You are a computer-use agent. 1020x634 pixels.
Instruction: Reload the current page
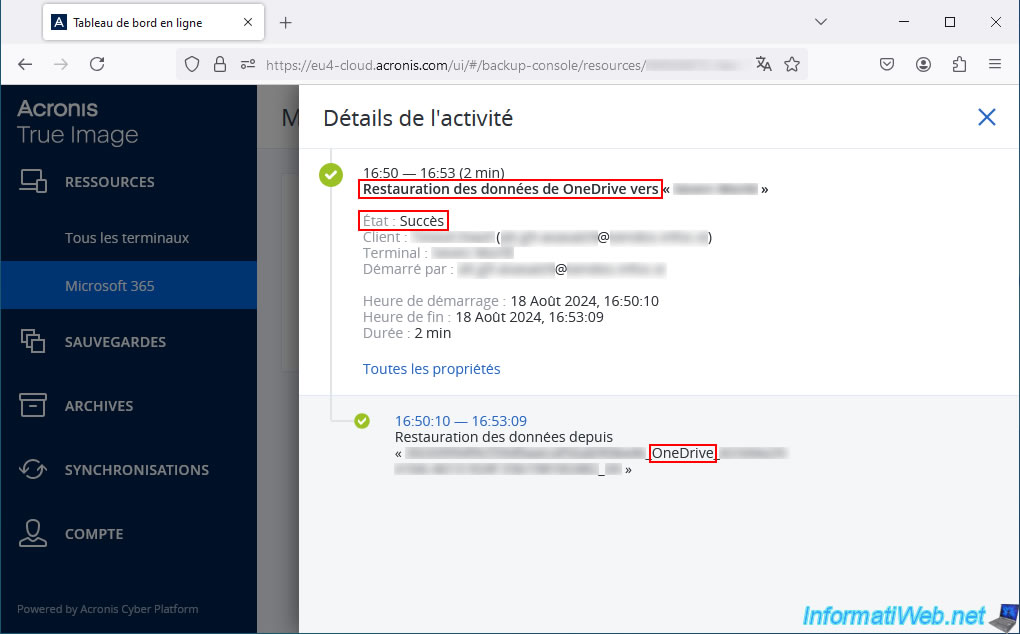point(97,64)
